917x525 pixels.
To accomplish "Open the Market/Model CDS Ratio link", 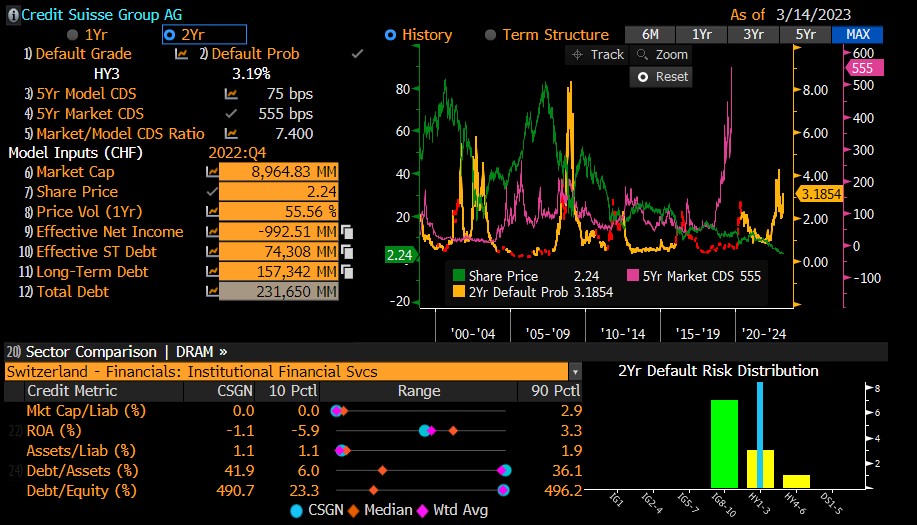I will [120, 133].
